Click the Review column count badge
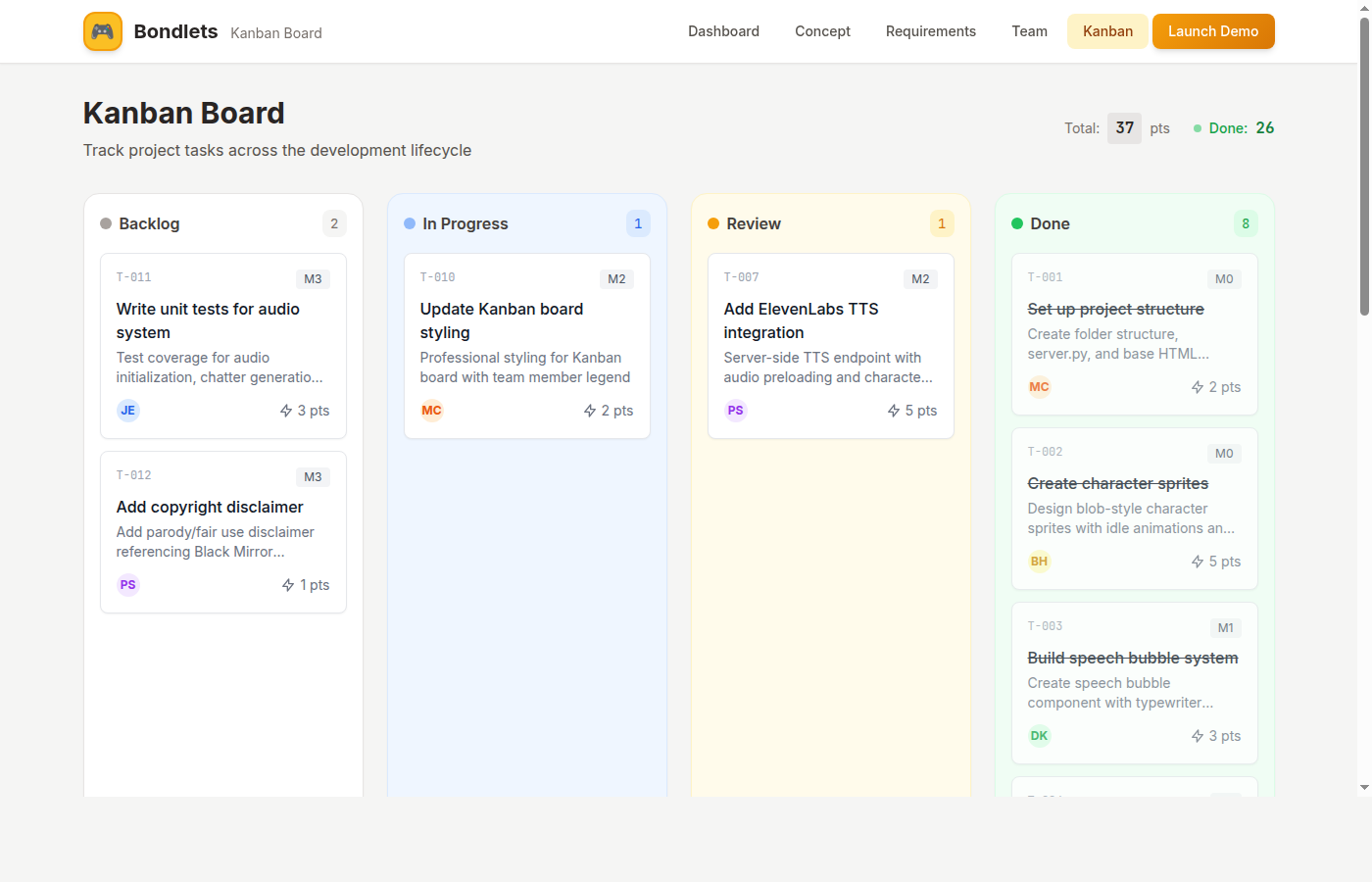1372x882 pixels. (x=942, y=223)
